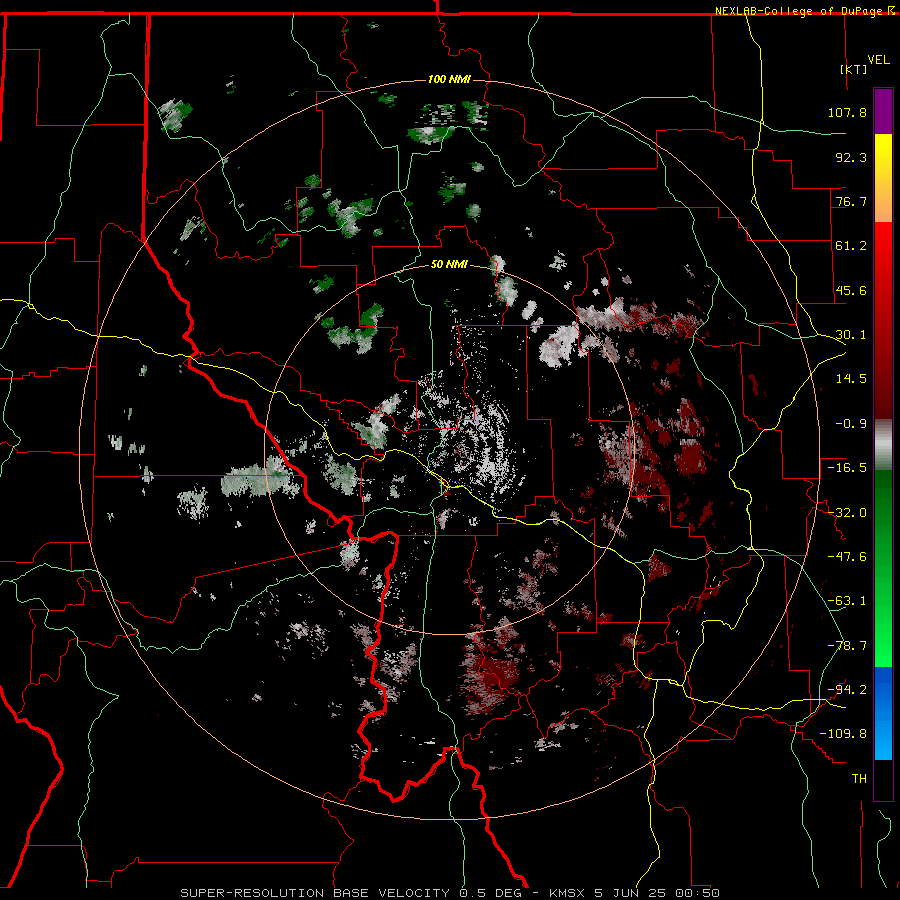The width and height of the screenshot is (900, 900).
Task: Click the -109.8 velocity scale value
Action: (x=844, y=734)
